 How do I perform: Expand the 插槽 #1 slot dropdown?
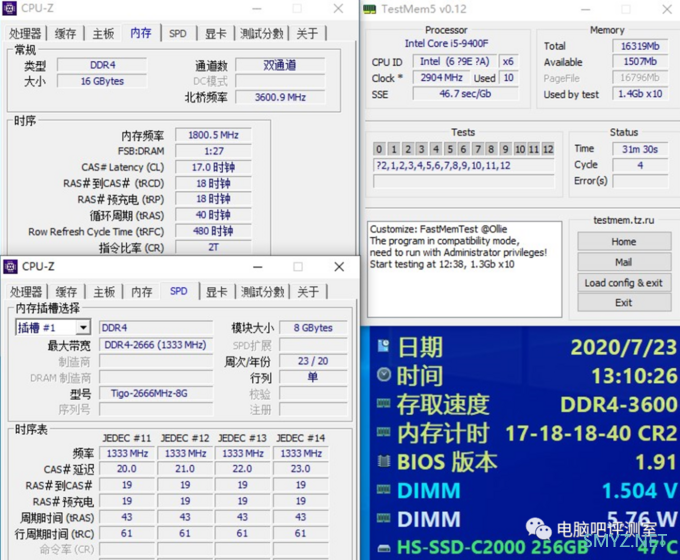point(83,327)
